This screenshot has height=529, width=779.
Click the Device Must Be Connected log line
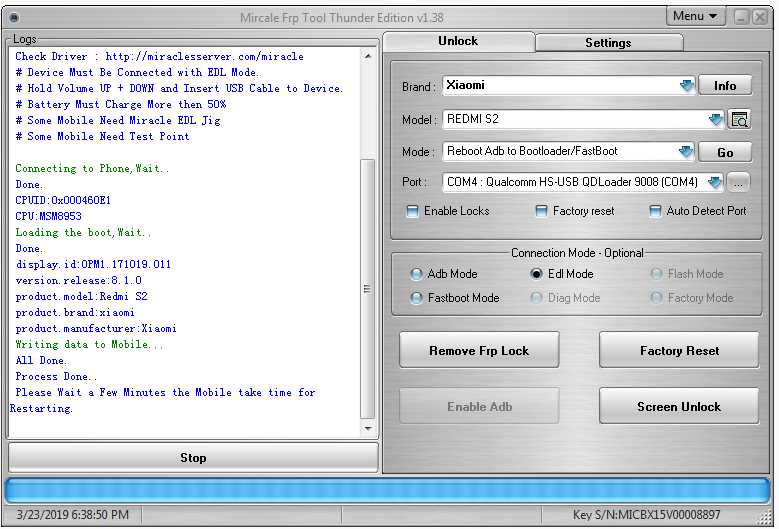[137, 73]
